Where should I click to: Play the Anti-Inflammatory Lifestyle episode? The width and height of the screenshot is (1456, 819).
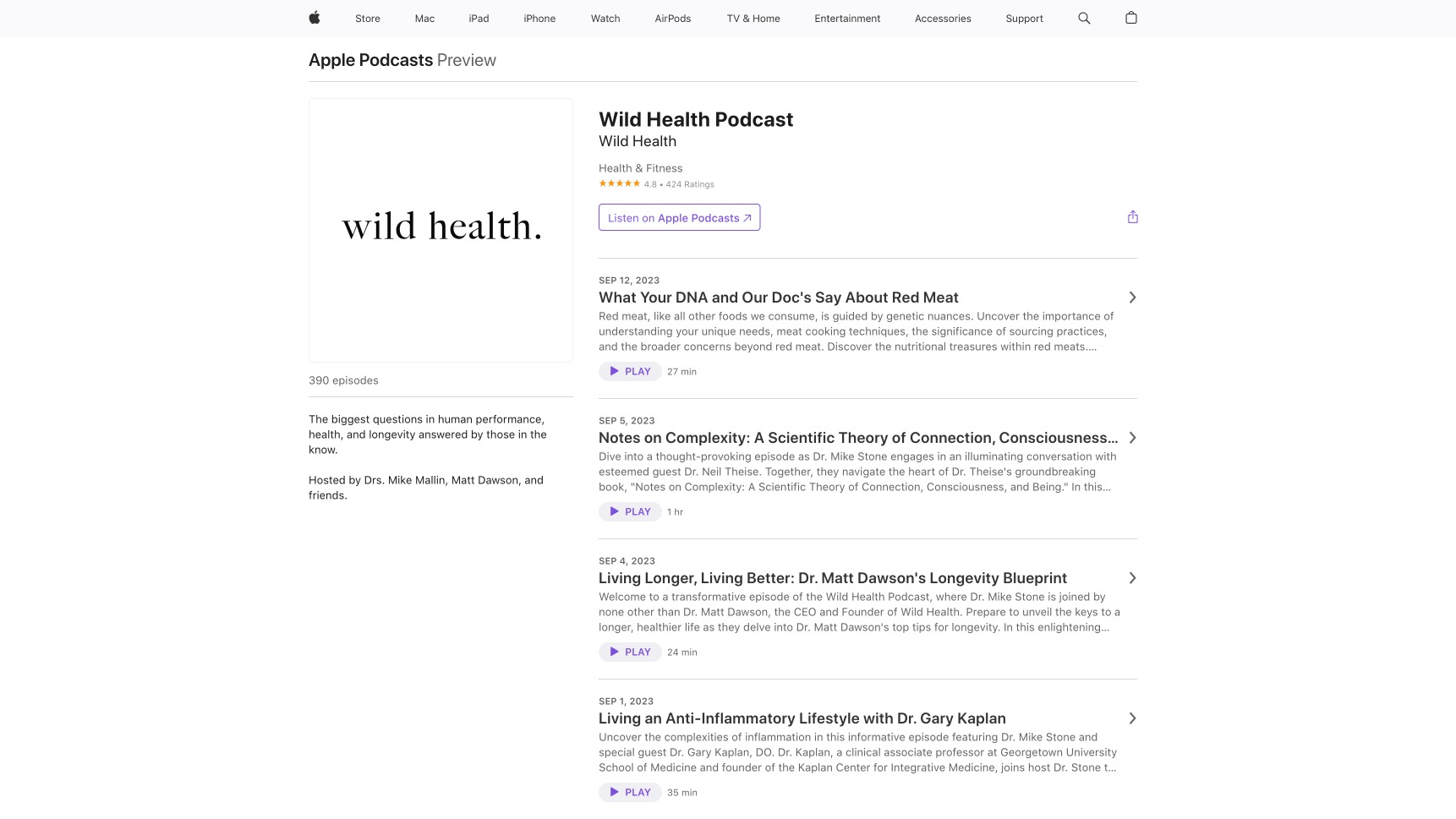630,792
